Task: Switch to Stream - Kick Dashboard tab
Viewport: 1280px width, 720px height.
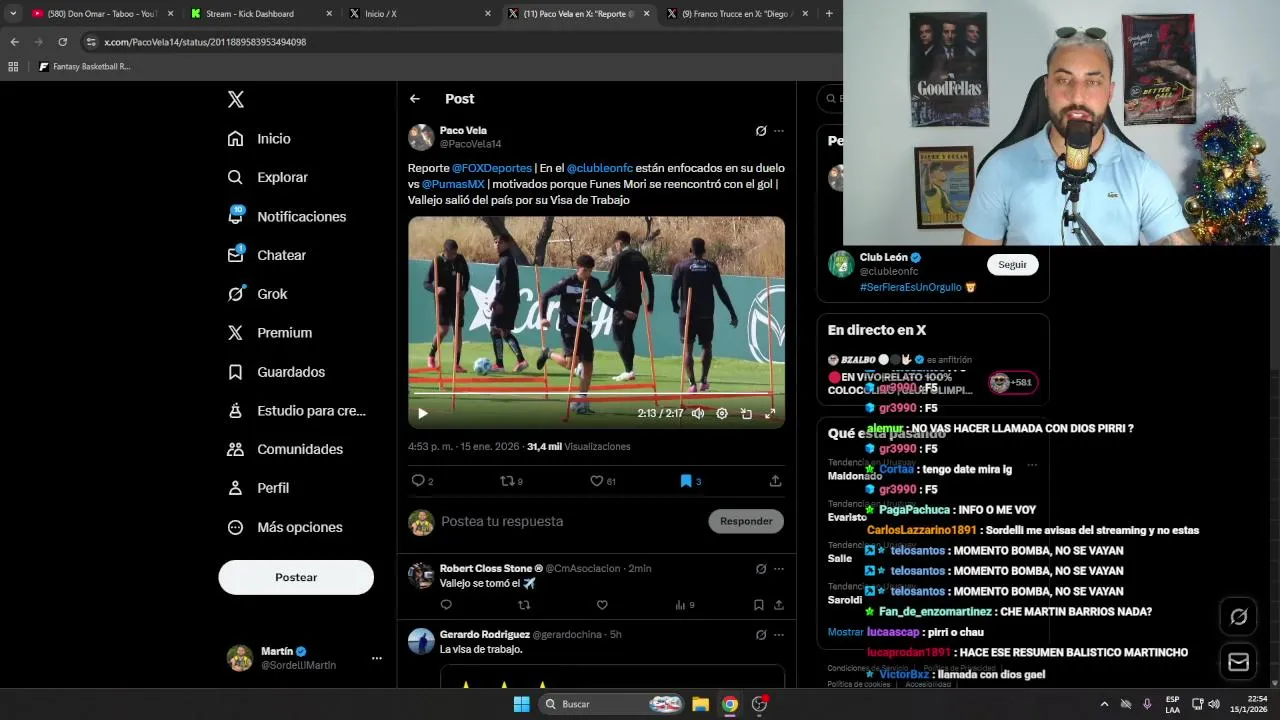Action: 260,14
